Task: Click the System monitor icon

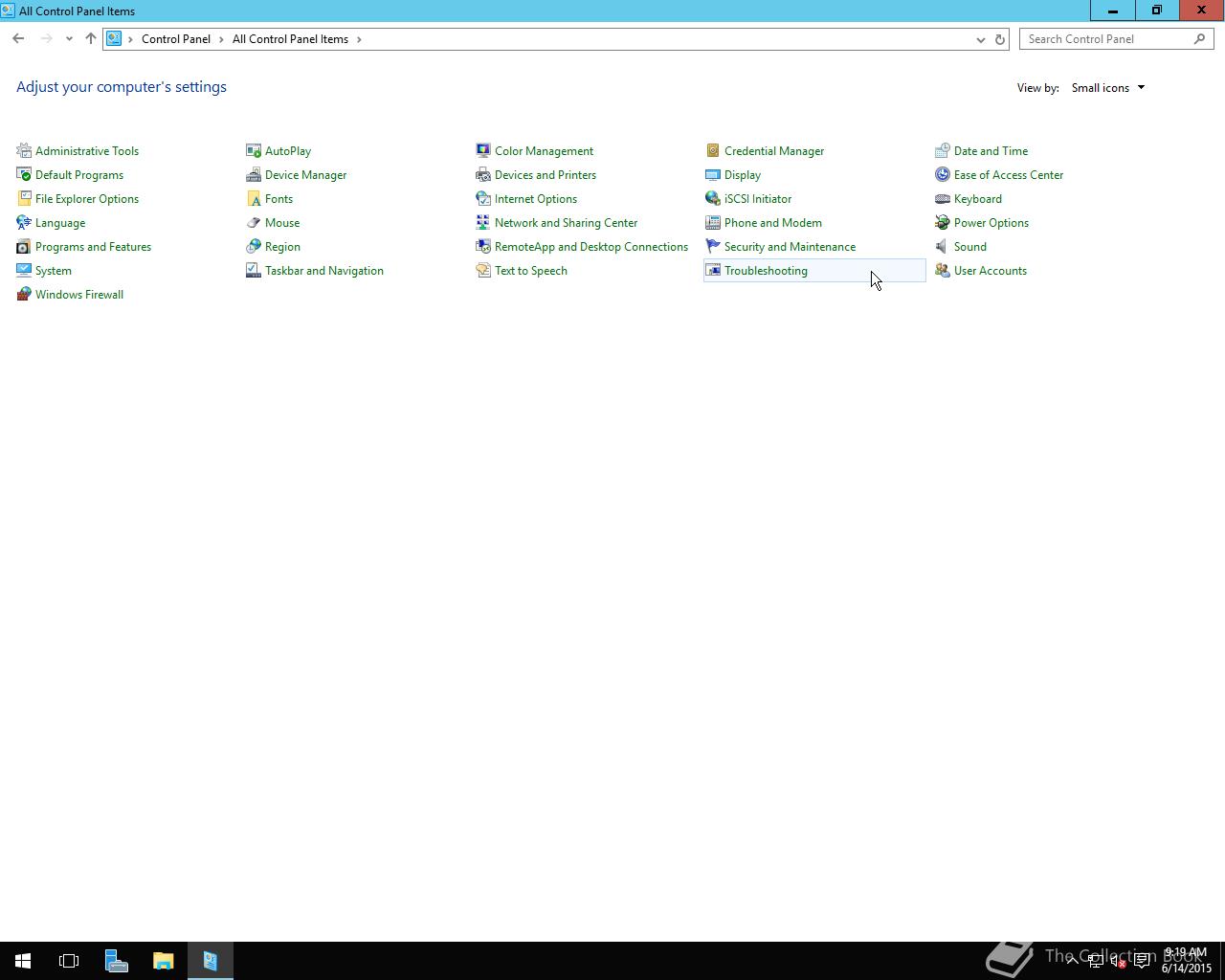Action: tap(24, 270)
